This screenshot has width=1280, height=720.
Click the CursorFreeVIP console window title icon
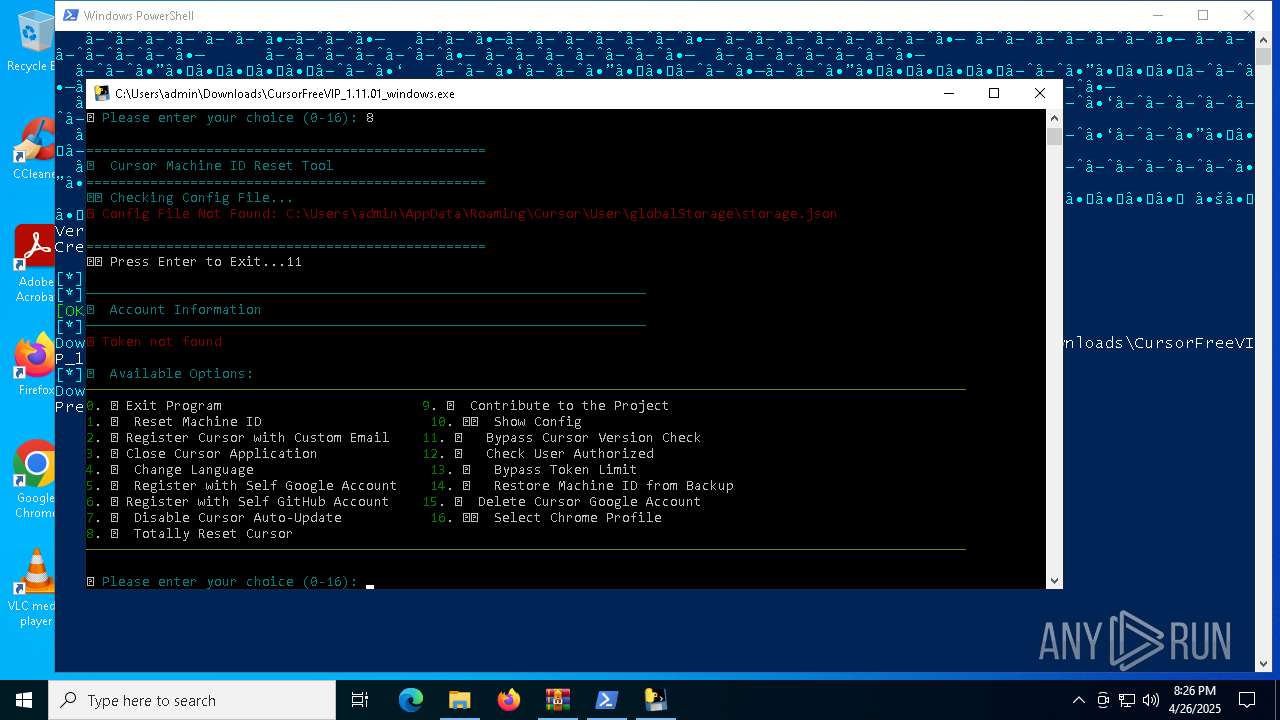[102, 93]
